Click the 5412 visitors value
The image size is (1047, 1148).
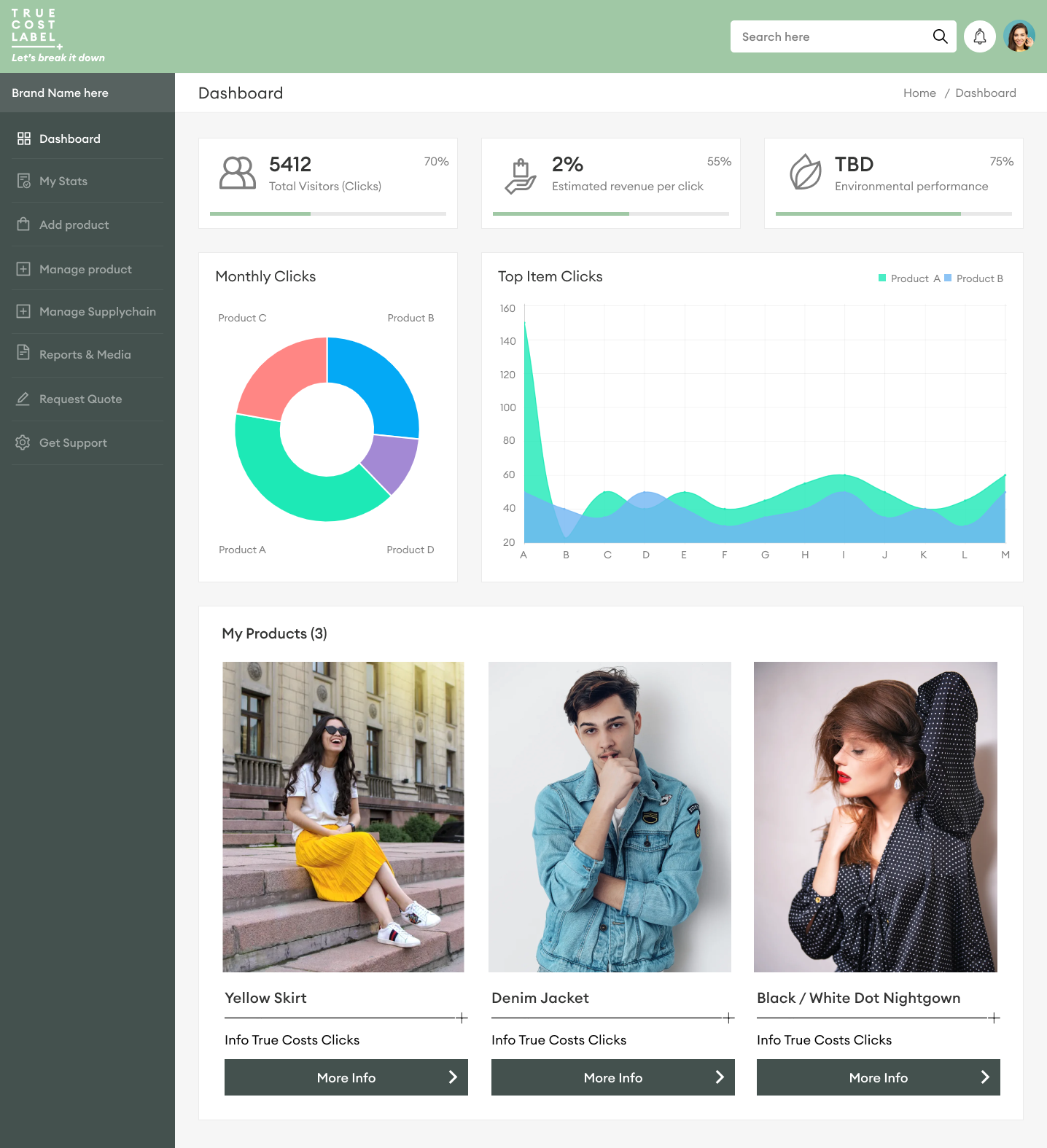(x=290, y=164)
